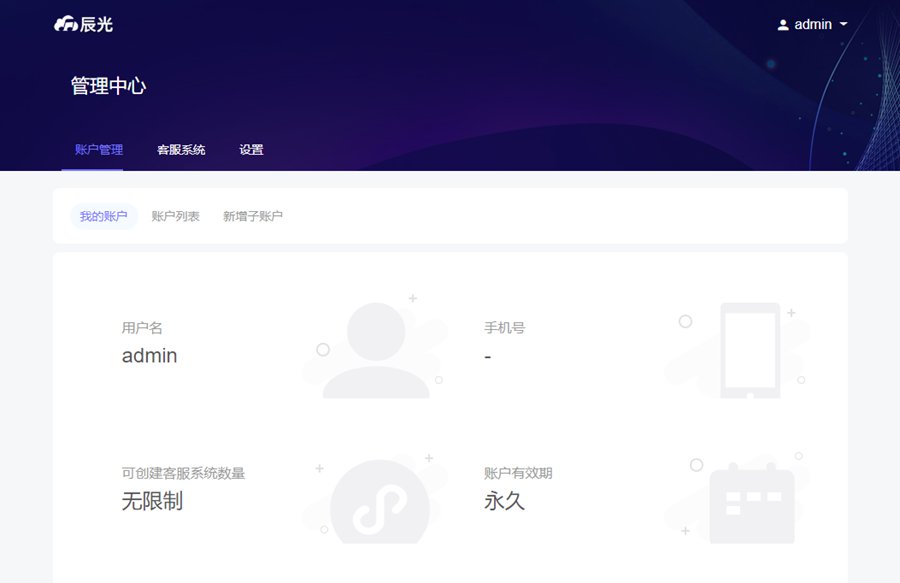Switch to the 账户管理 tab
The image size is (900, 583).
coord(99,150)
